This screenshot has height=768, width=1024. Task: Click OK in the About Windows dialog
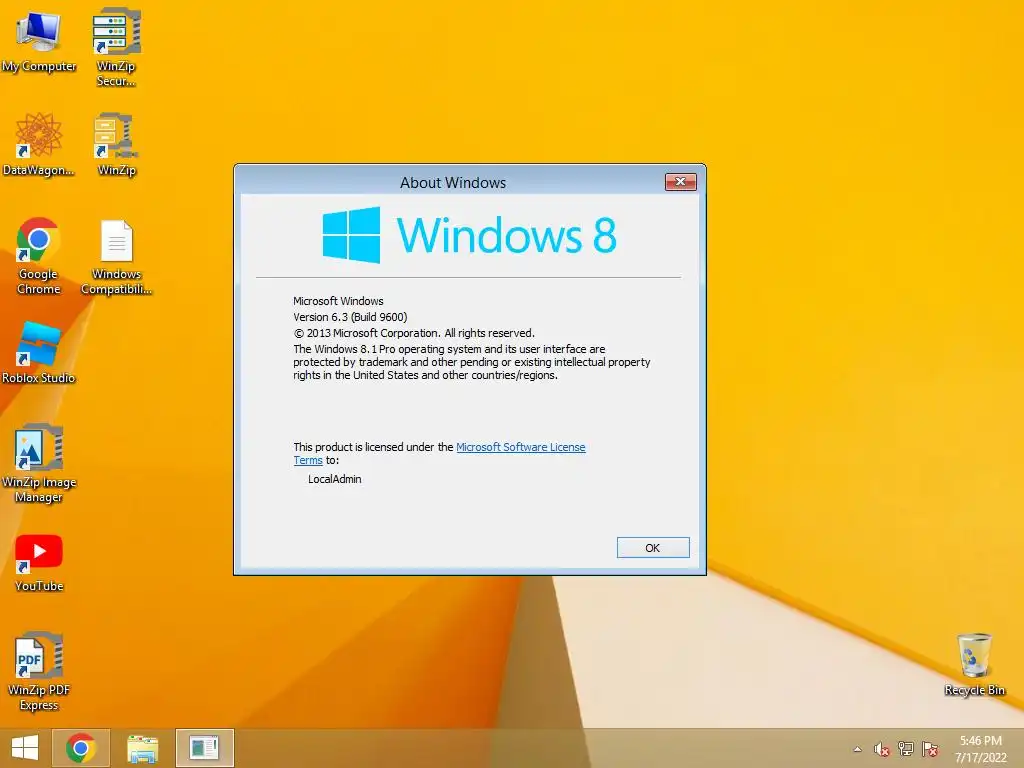pos(653,548)
